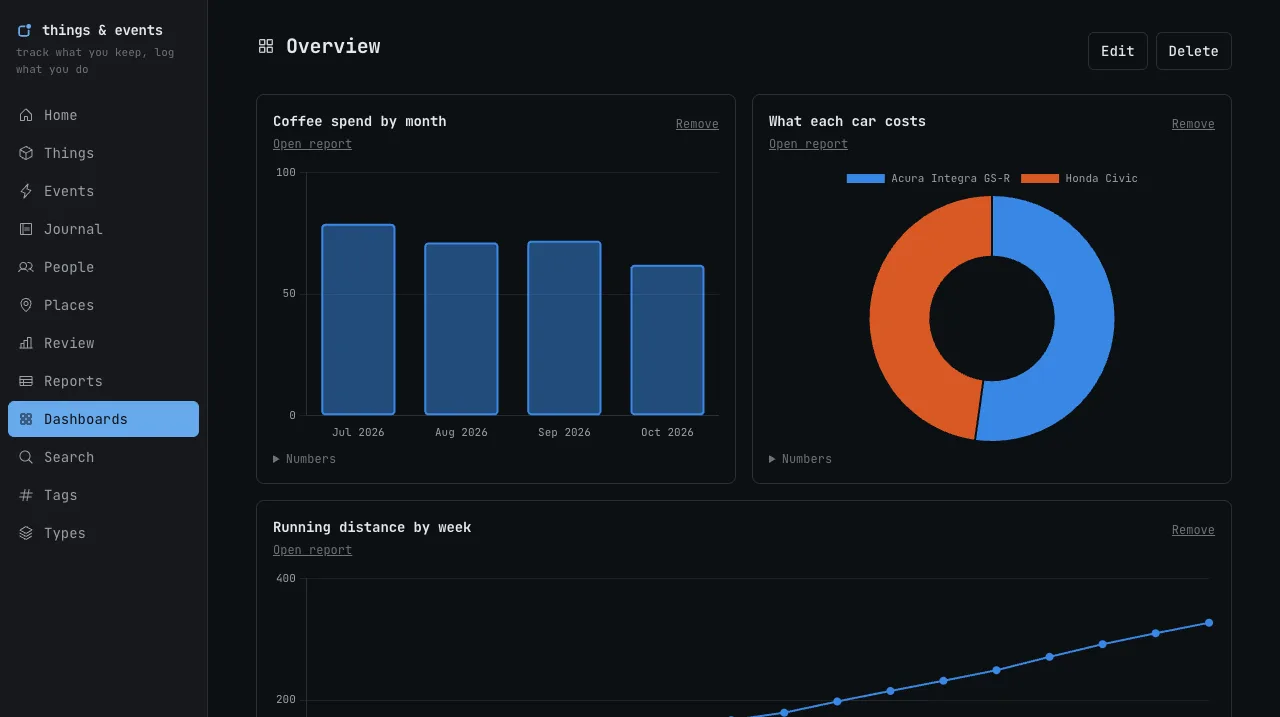Screen dimensions: 1280x717
Task: Click the Home house icon
Action: point(26,115)
